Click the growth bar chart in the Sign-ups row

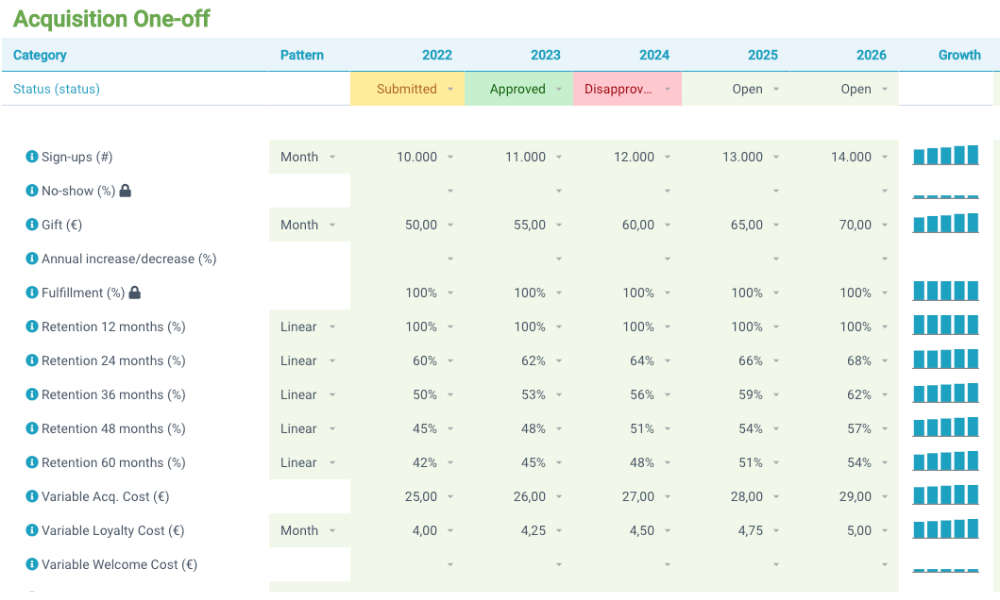[944, 155]
